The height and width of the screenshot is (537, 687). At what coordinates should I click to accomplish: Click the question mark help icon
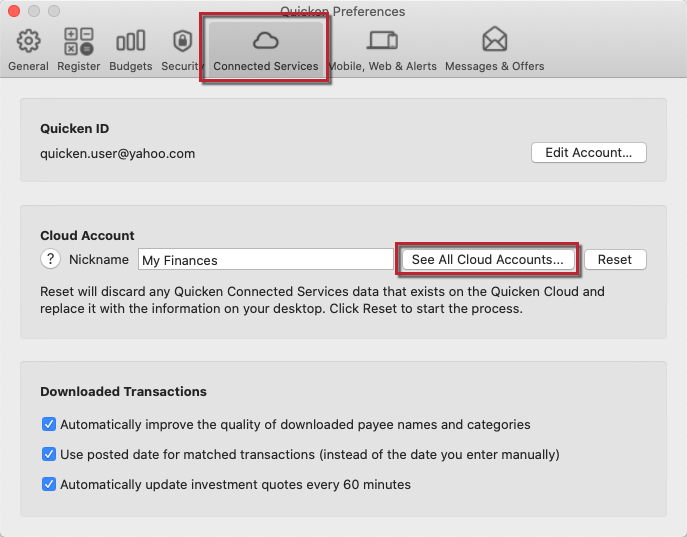[50, 259]
